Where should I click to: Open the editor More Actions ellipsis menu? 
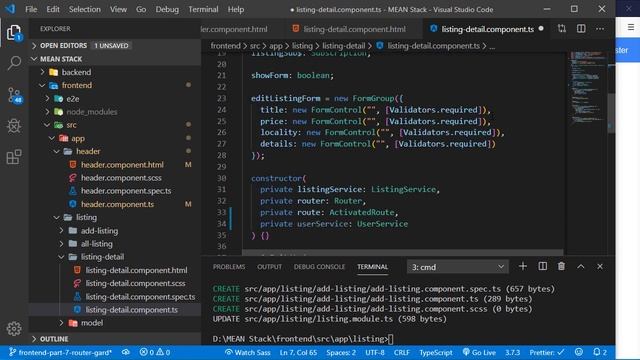tap(600, 29)
